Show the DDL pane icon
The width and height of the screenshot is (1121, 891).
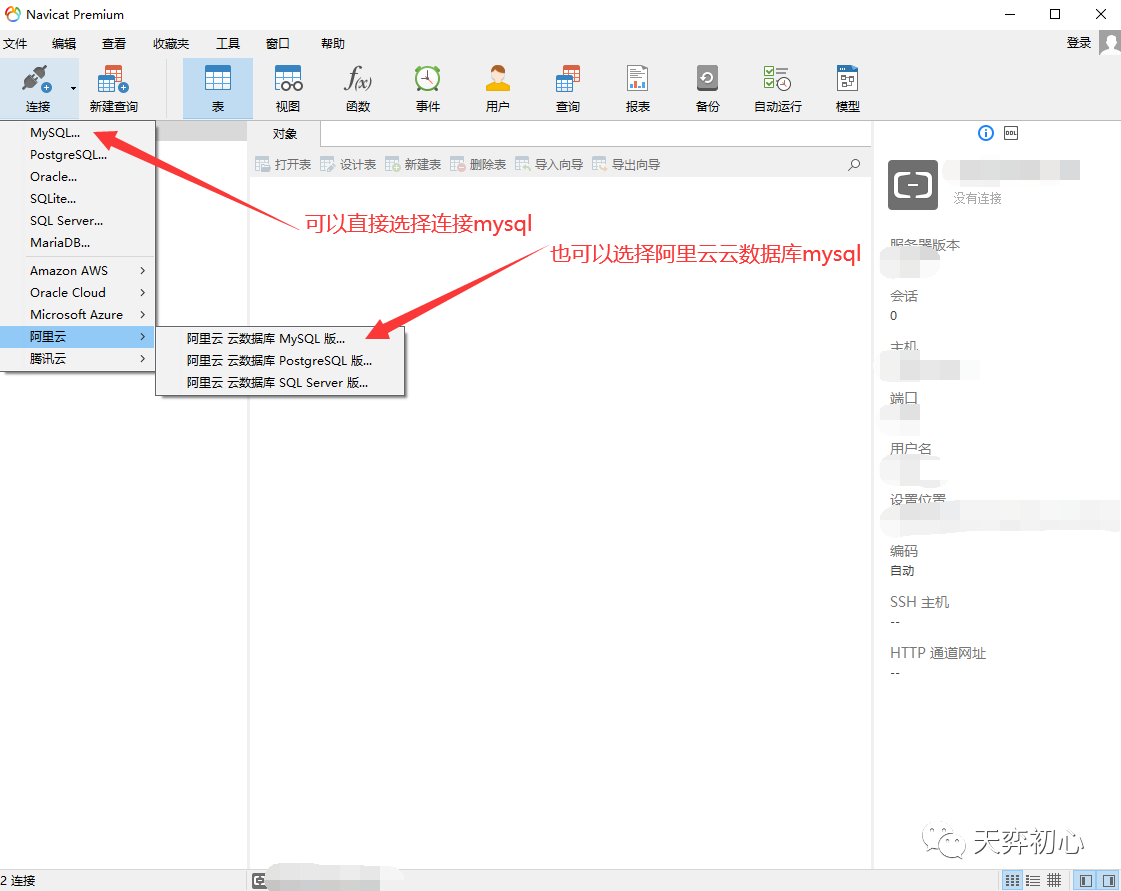coord(1010,133)
